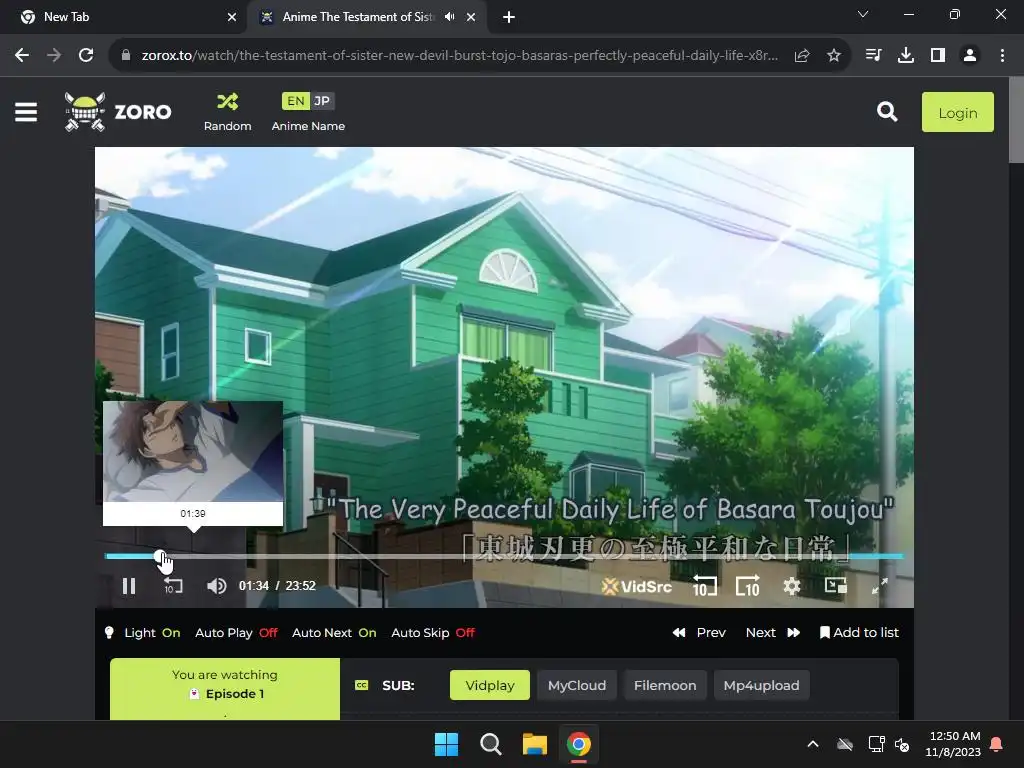Switch anime name to EN

tap(295, 101)
